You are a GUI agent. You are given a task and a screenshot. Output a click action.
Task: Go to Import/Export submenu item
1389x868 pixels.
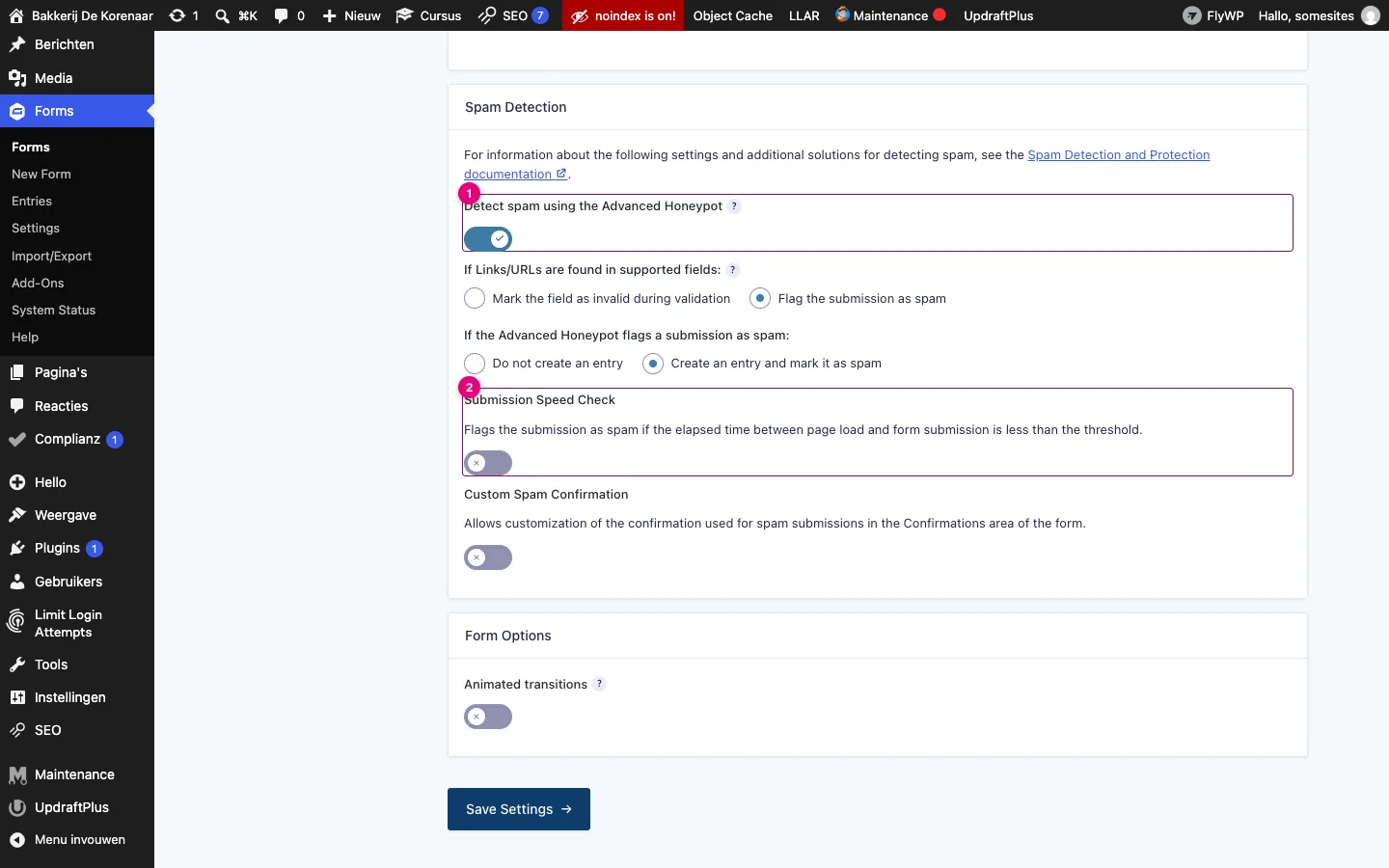pos(52,257)
